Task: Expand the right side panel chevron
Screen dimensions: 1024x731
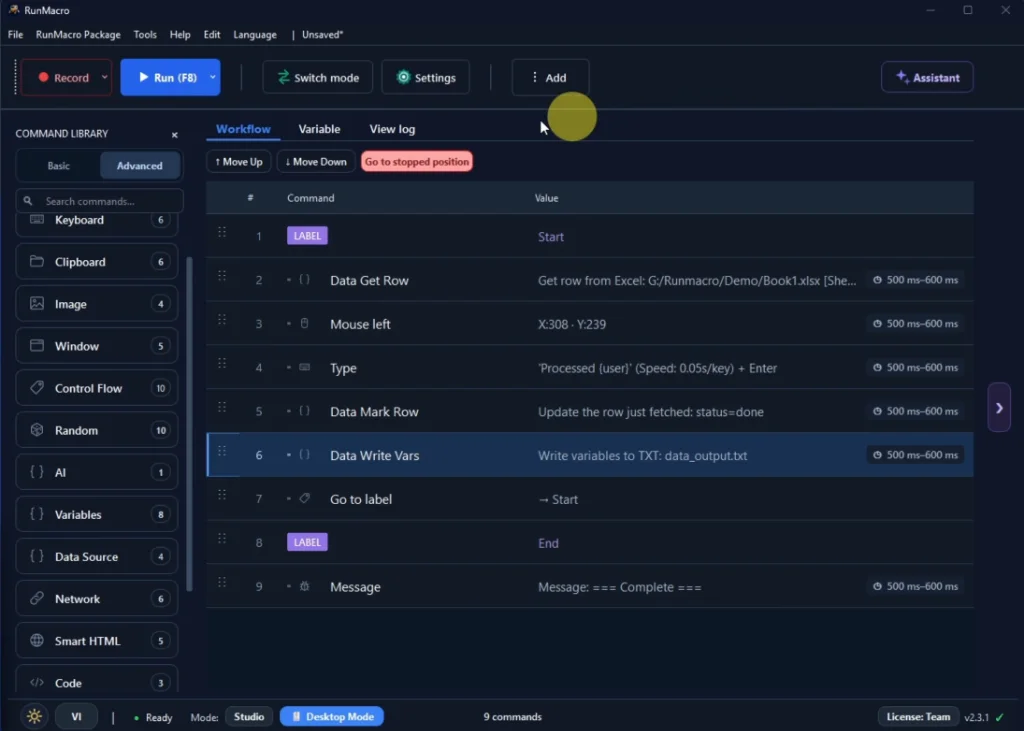Action: 999,408
